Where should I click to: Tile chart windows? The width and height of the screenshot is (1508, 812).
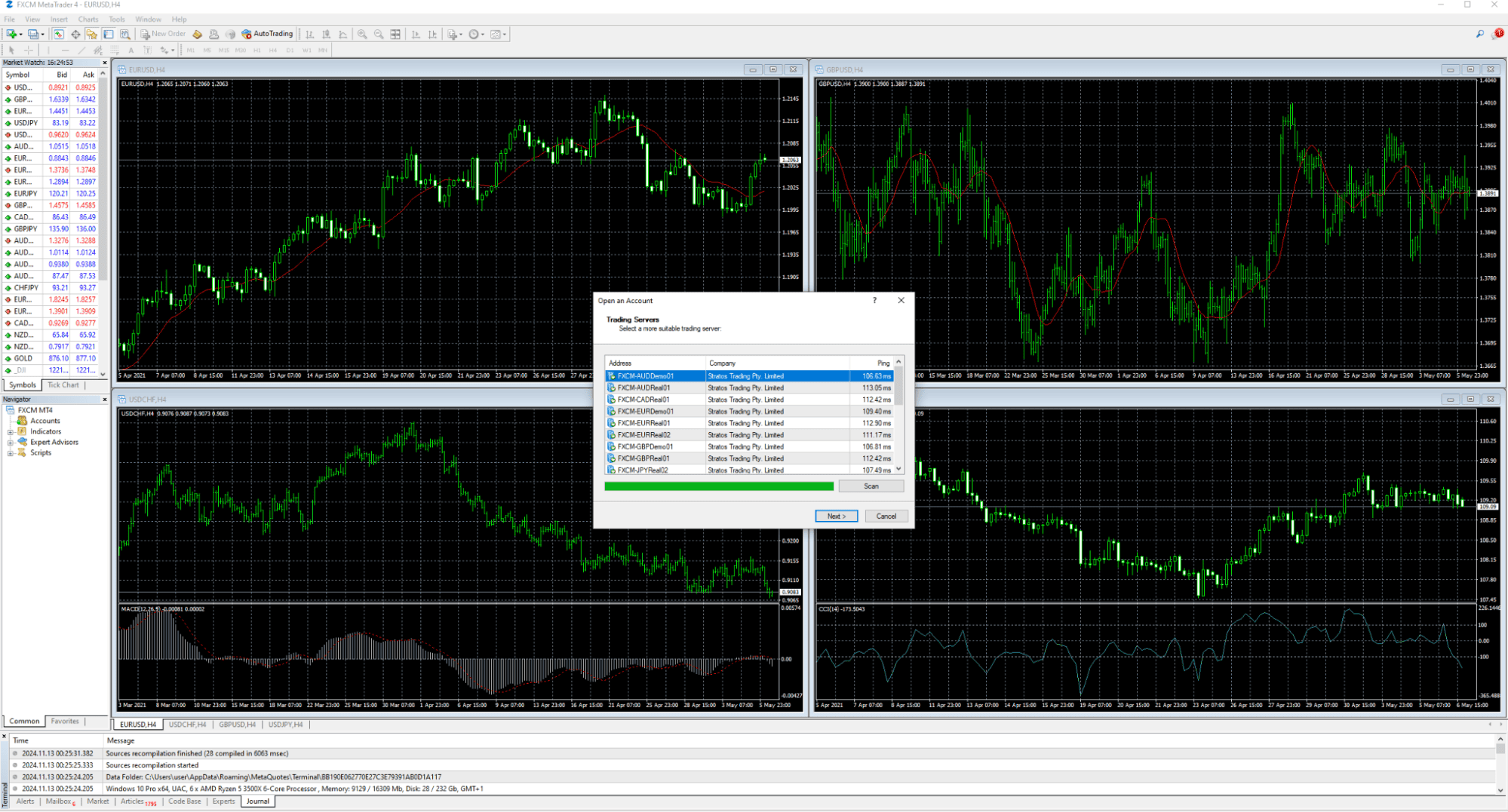coord(394,34)
